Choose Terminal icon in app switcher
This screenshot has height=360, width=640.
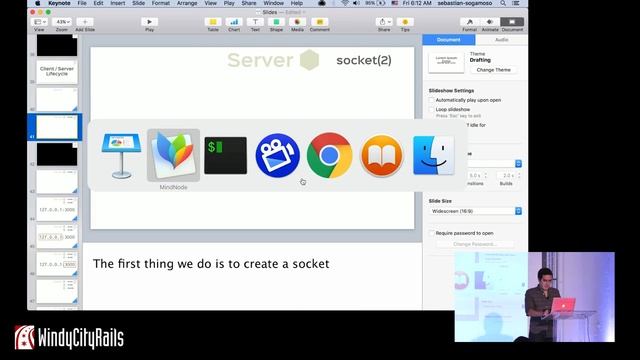[225, 156]
